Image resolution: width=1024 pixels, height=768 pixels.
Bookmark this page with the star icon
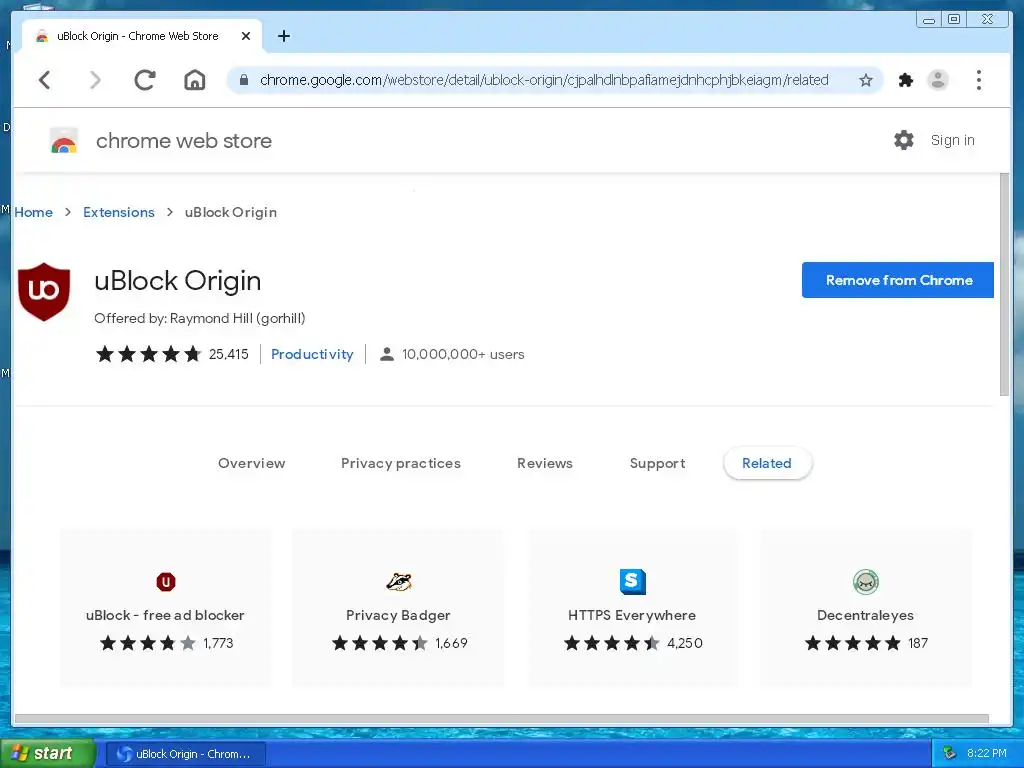tap(865, 80)
